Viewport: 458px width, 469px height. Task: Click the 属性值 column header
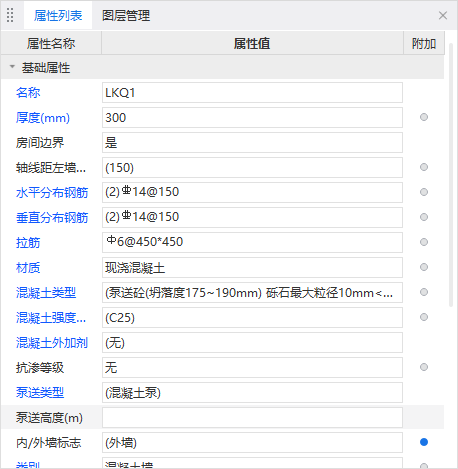252,43
